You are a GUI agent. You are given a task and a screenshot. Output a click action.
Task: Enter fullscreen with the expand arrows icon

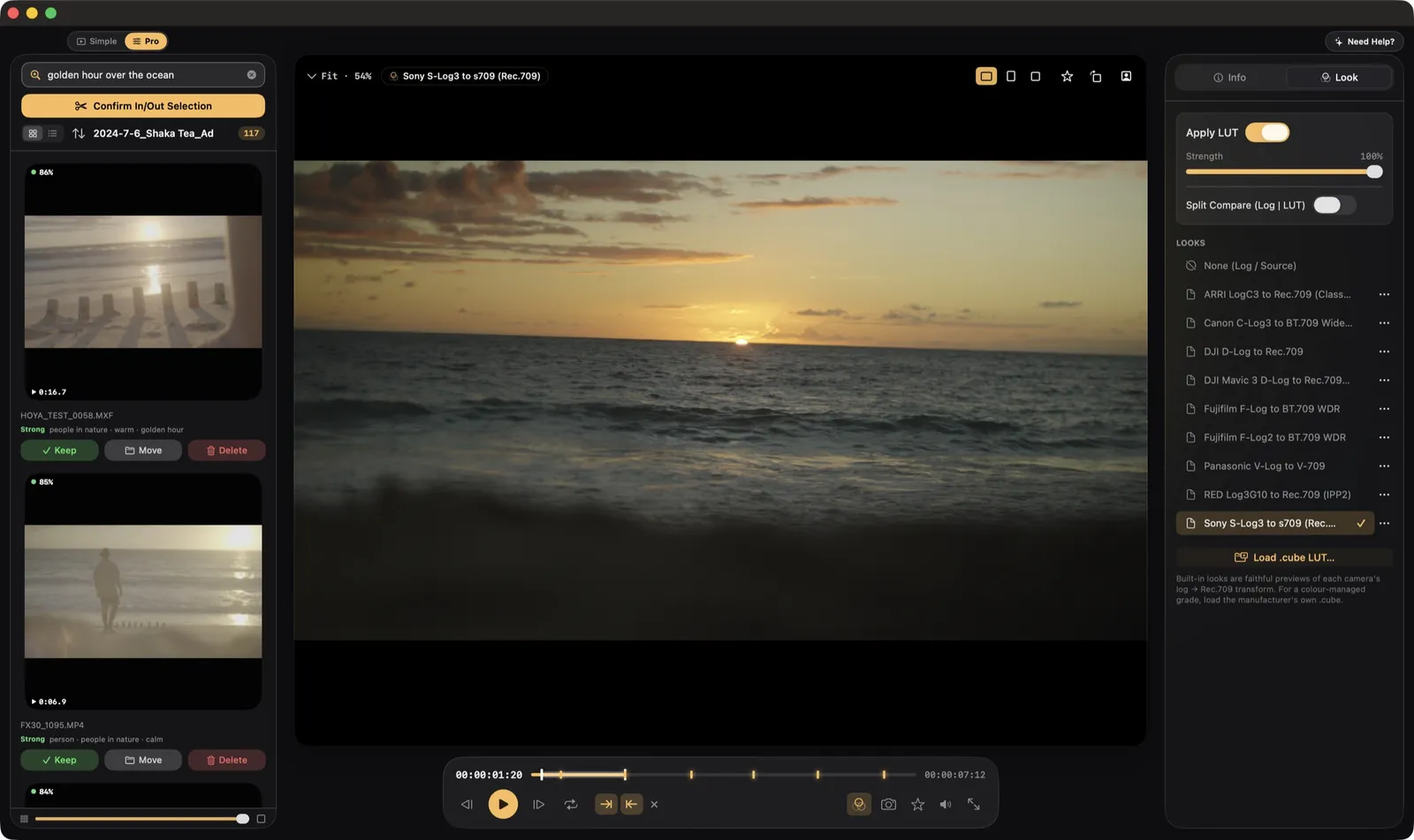[x=974, y=804]
